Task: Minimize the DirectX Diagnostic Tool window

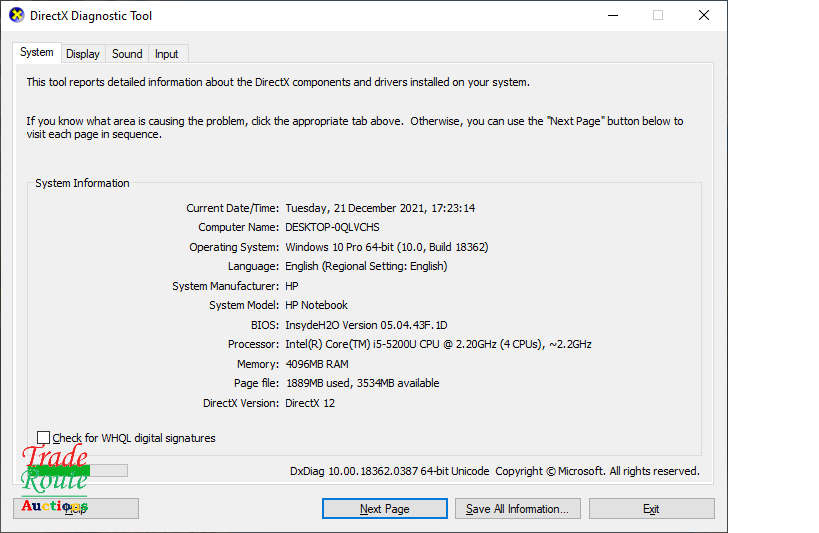Action: click(x=611, y=16)
